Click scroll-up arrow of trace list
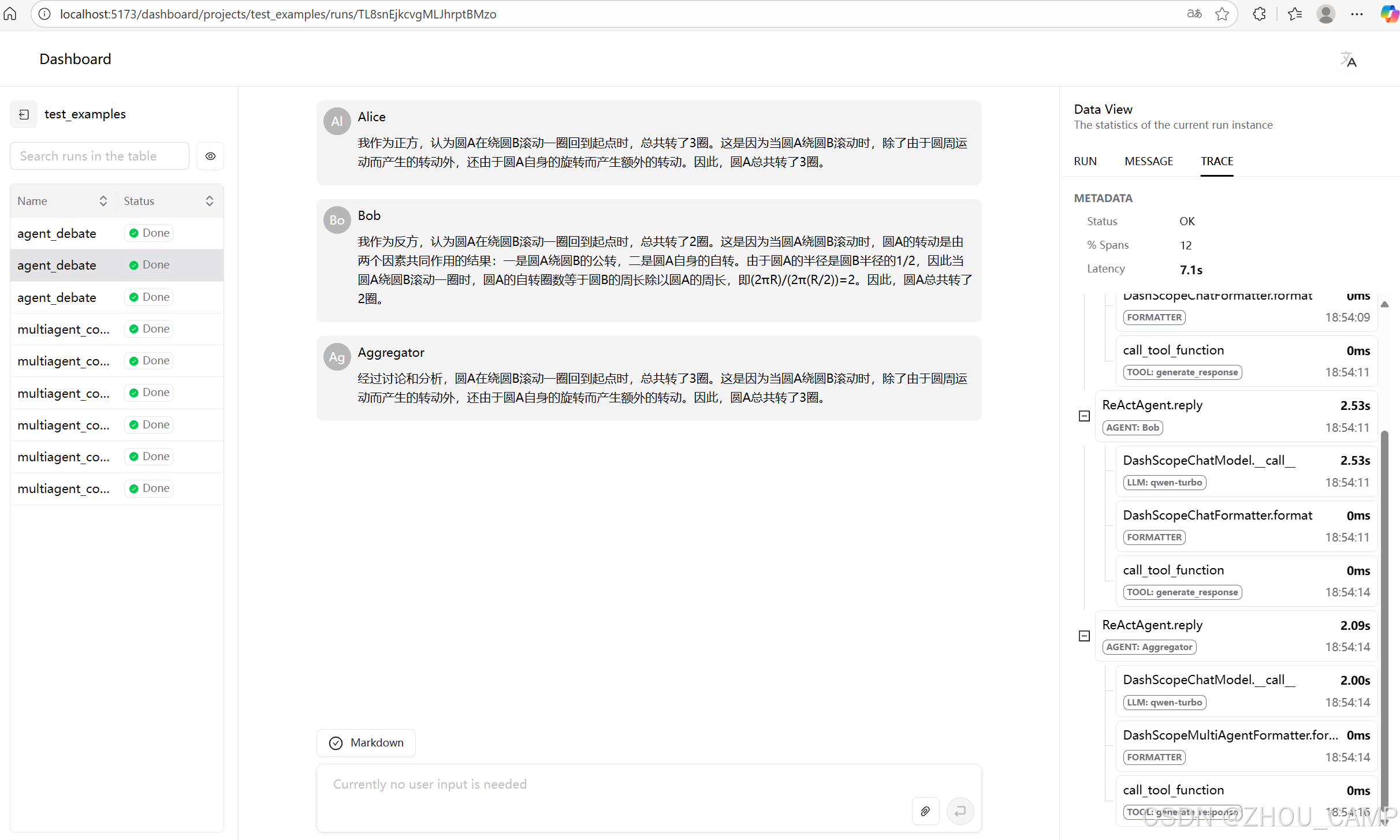 [1384, 304]
